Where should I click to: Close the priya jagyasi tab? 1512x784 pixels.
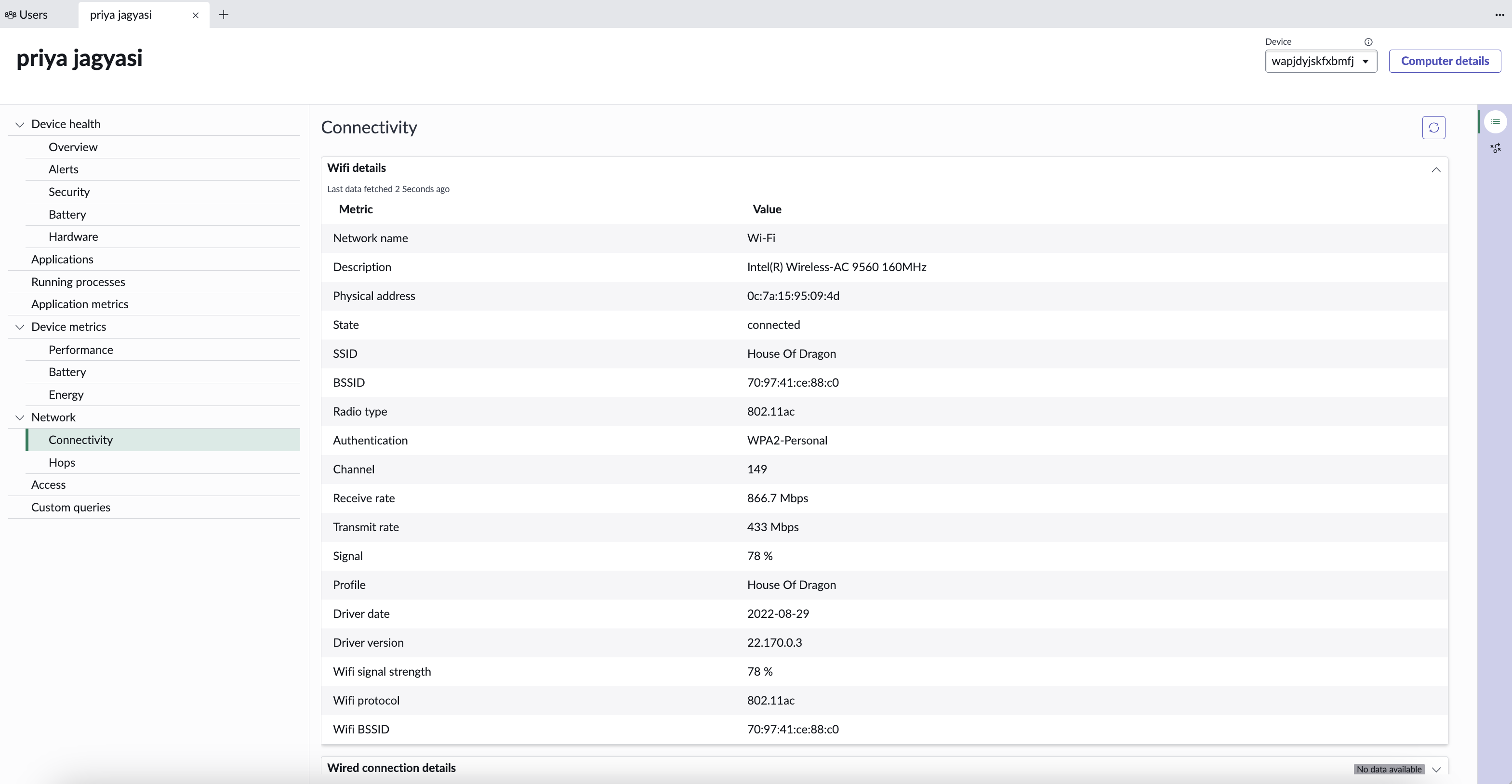click(x=196, y=15)
